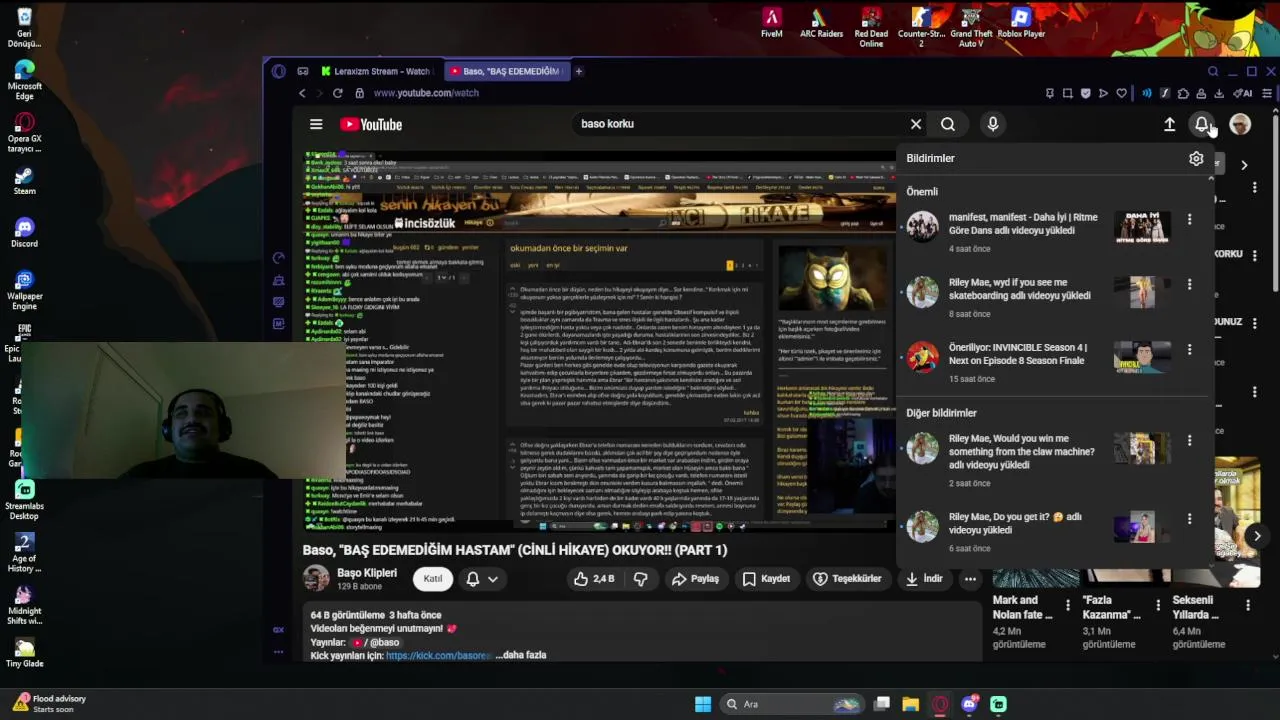Open the browser downloads icon
Image resolution: width=1280 pixels, height=720 pixels.
click(1219, 93)
